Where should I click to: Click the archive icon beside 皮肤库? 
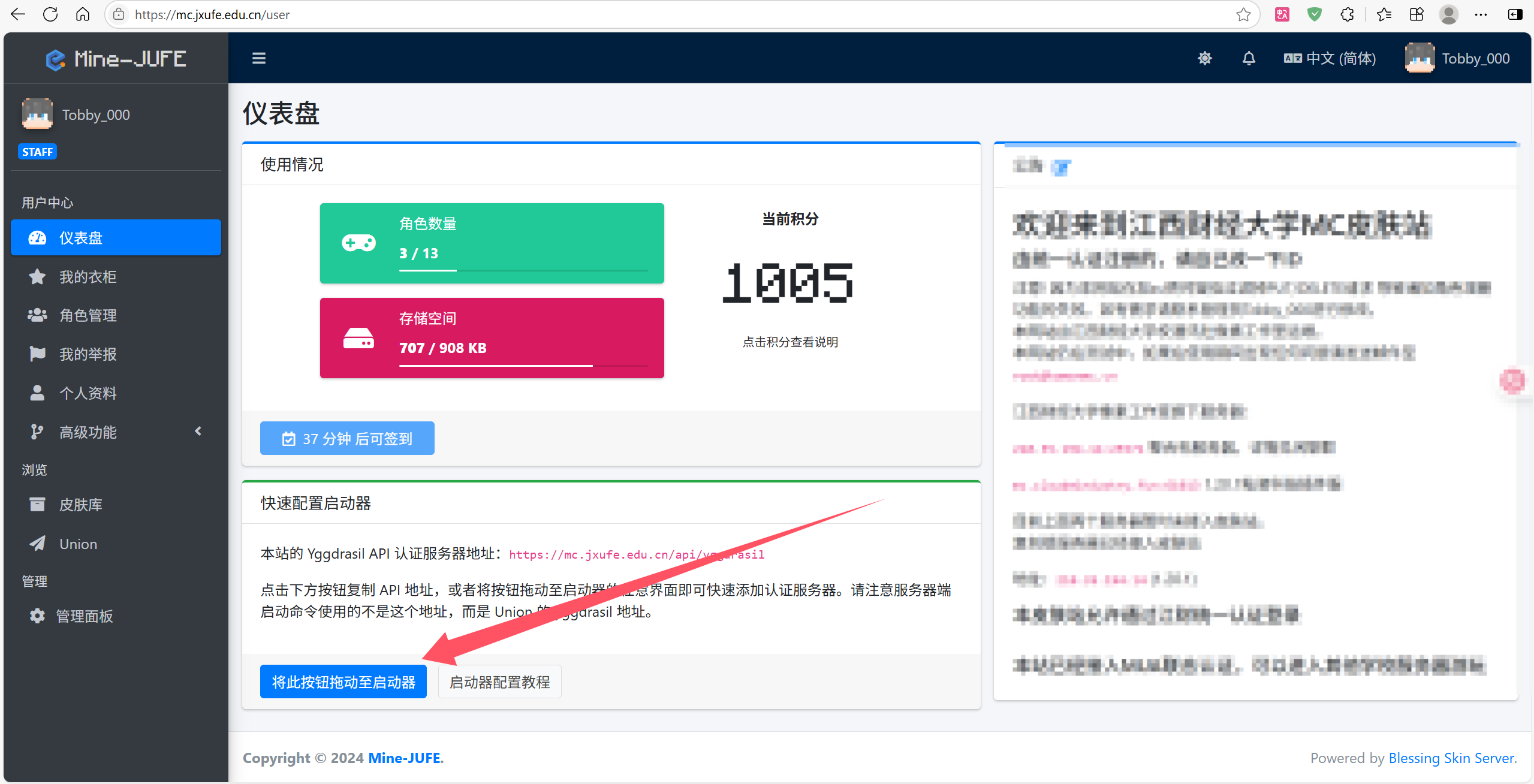click(x=37, y=504)
